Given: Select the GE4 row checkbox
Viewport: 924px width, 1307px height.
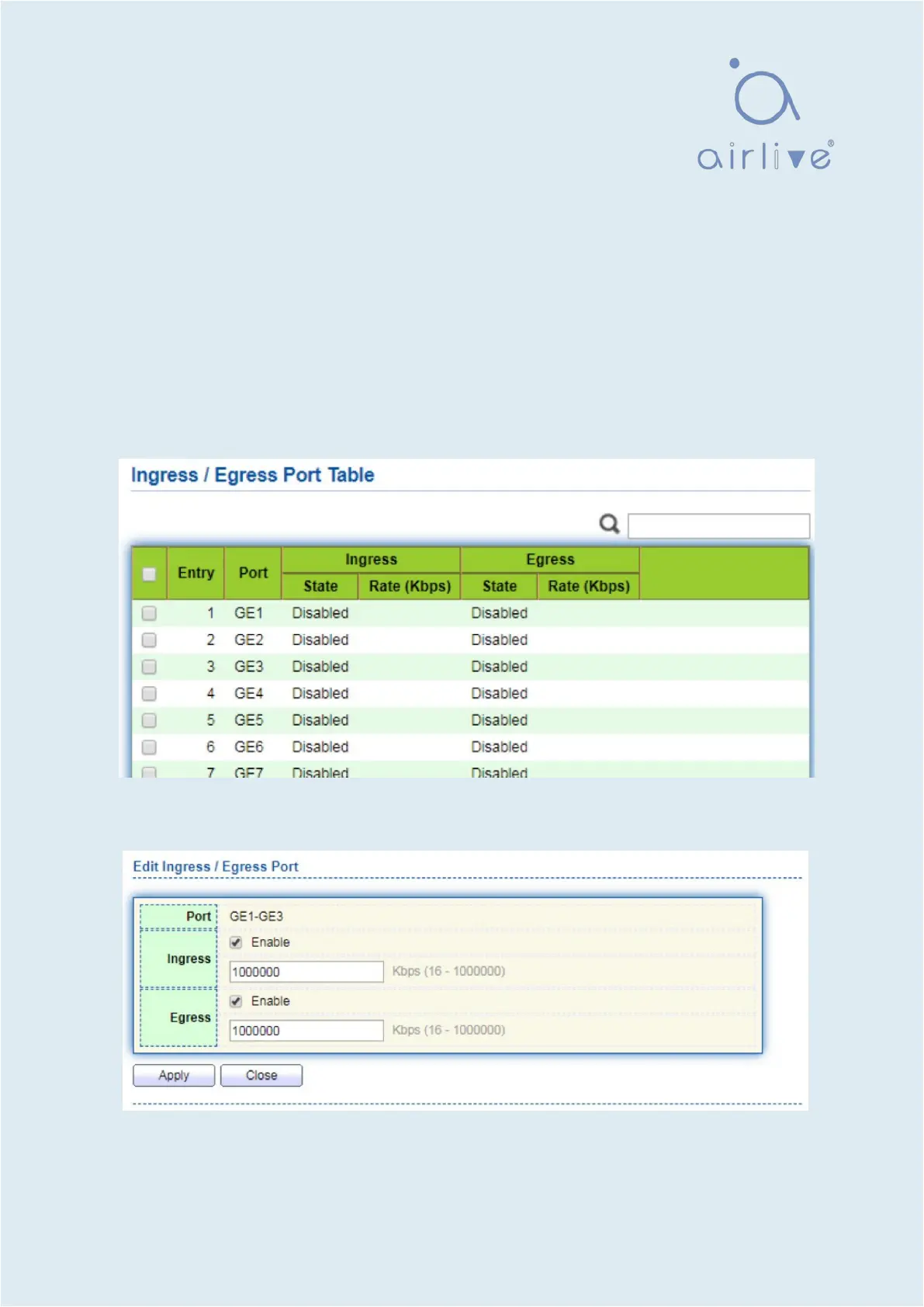Looking at the screenshot, I should 149,694.
